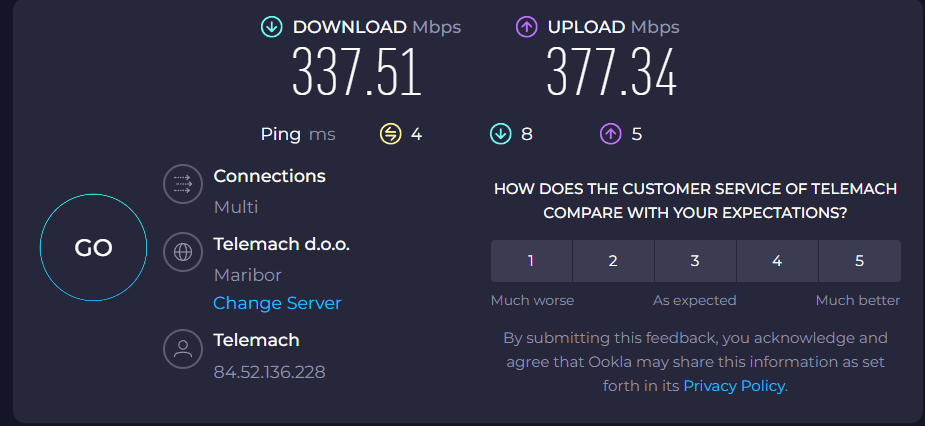The height and width of the screenshot is (426, 925).
Task: Choose rating 3, As expected
Action: coord(695,261)
